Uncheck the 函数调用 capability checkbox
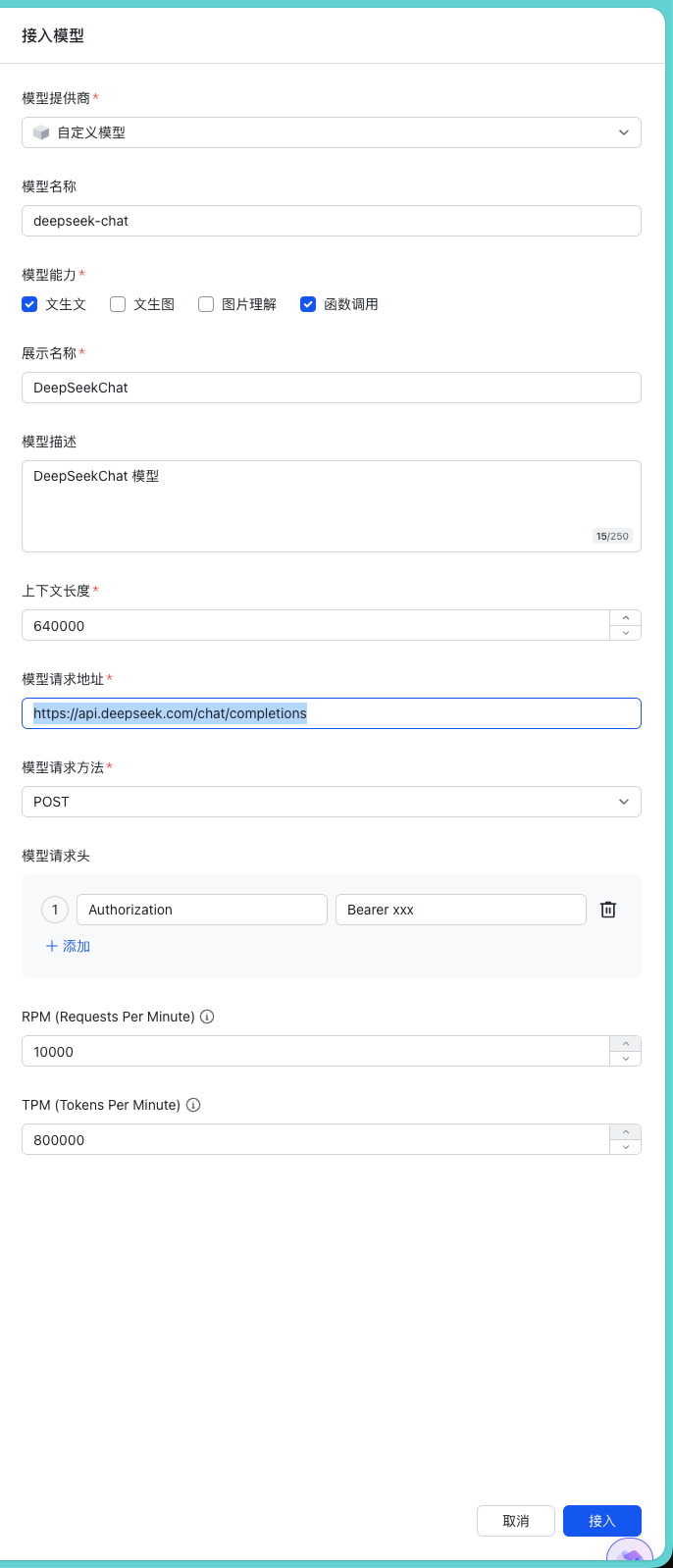 (x=308, y=304)
